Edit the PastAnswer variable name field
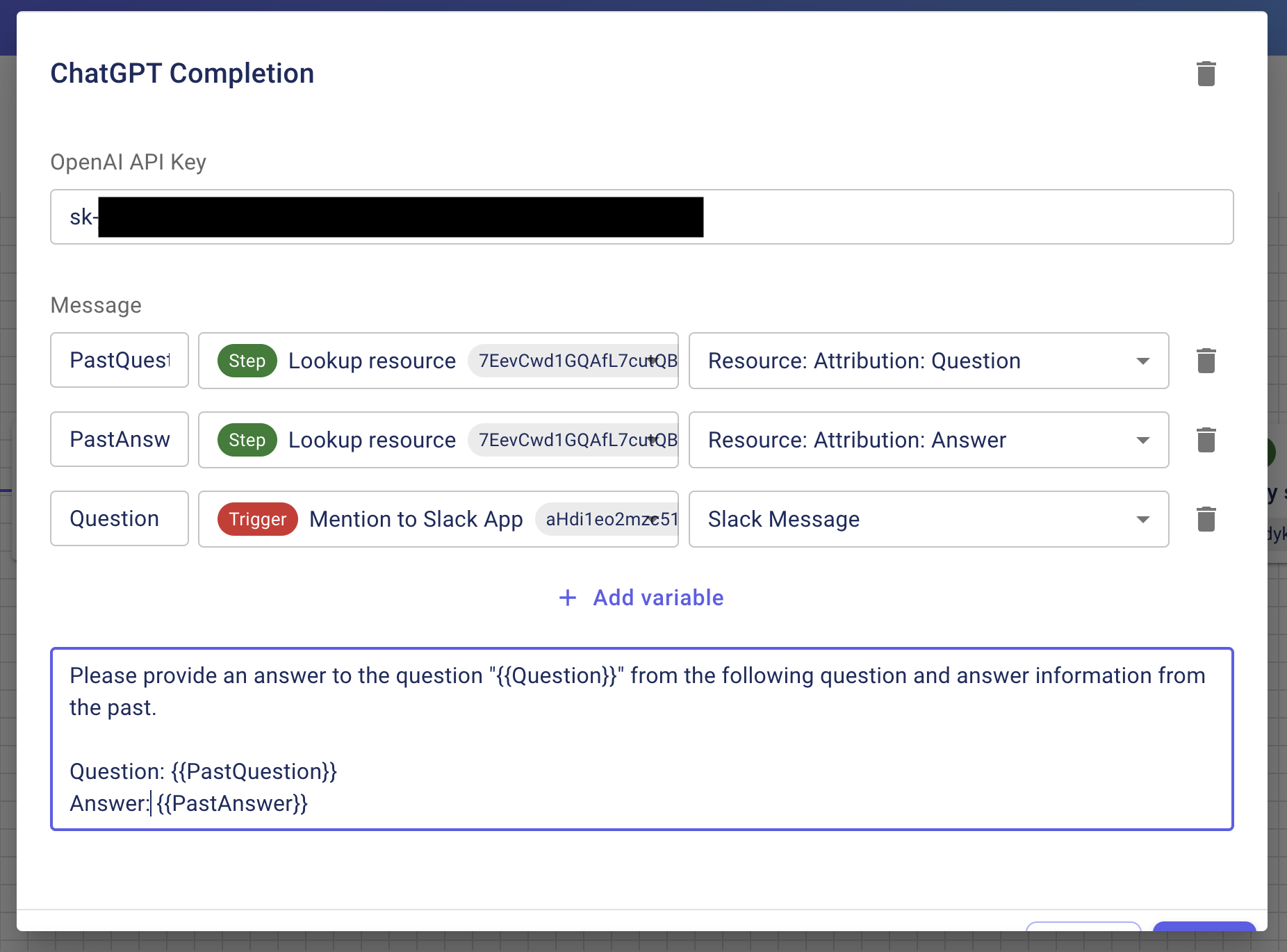The height and width of the screenshot is (952, 1287). point(120,440)
